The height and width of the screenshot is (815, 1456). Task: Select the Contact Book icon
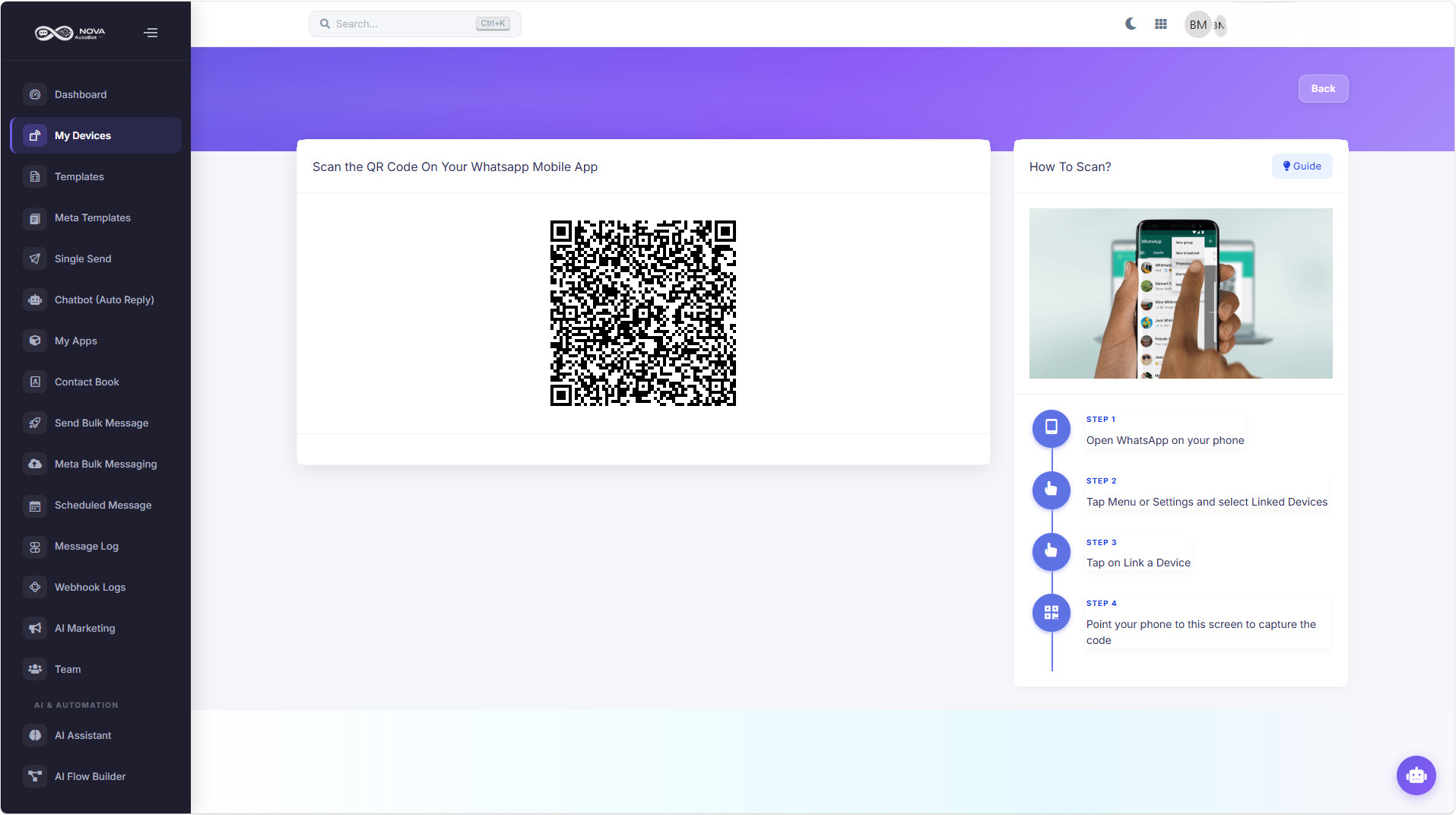[35, 382]
